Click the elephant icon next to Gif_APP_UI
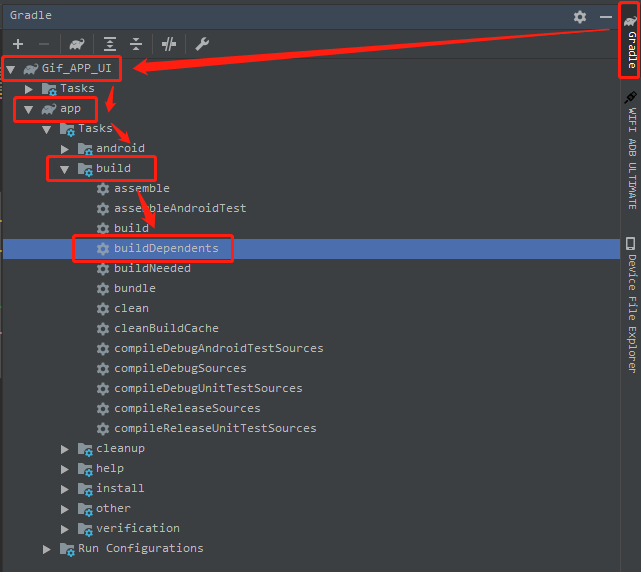 pyautogui.click(x=31, y=69)
